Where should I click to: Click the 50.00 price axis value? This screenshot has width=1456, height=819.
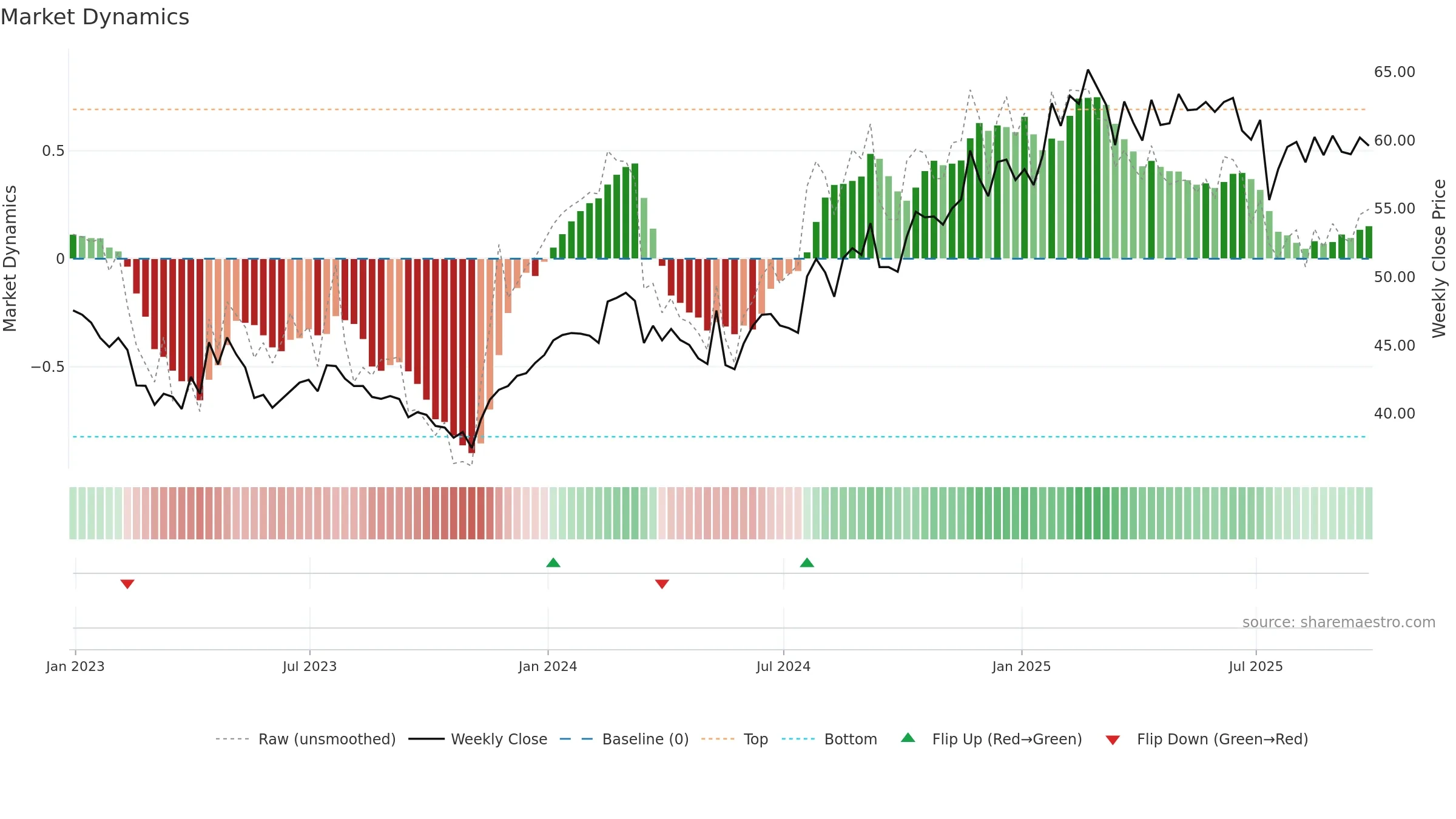click(x=1395, y=277)
